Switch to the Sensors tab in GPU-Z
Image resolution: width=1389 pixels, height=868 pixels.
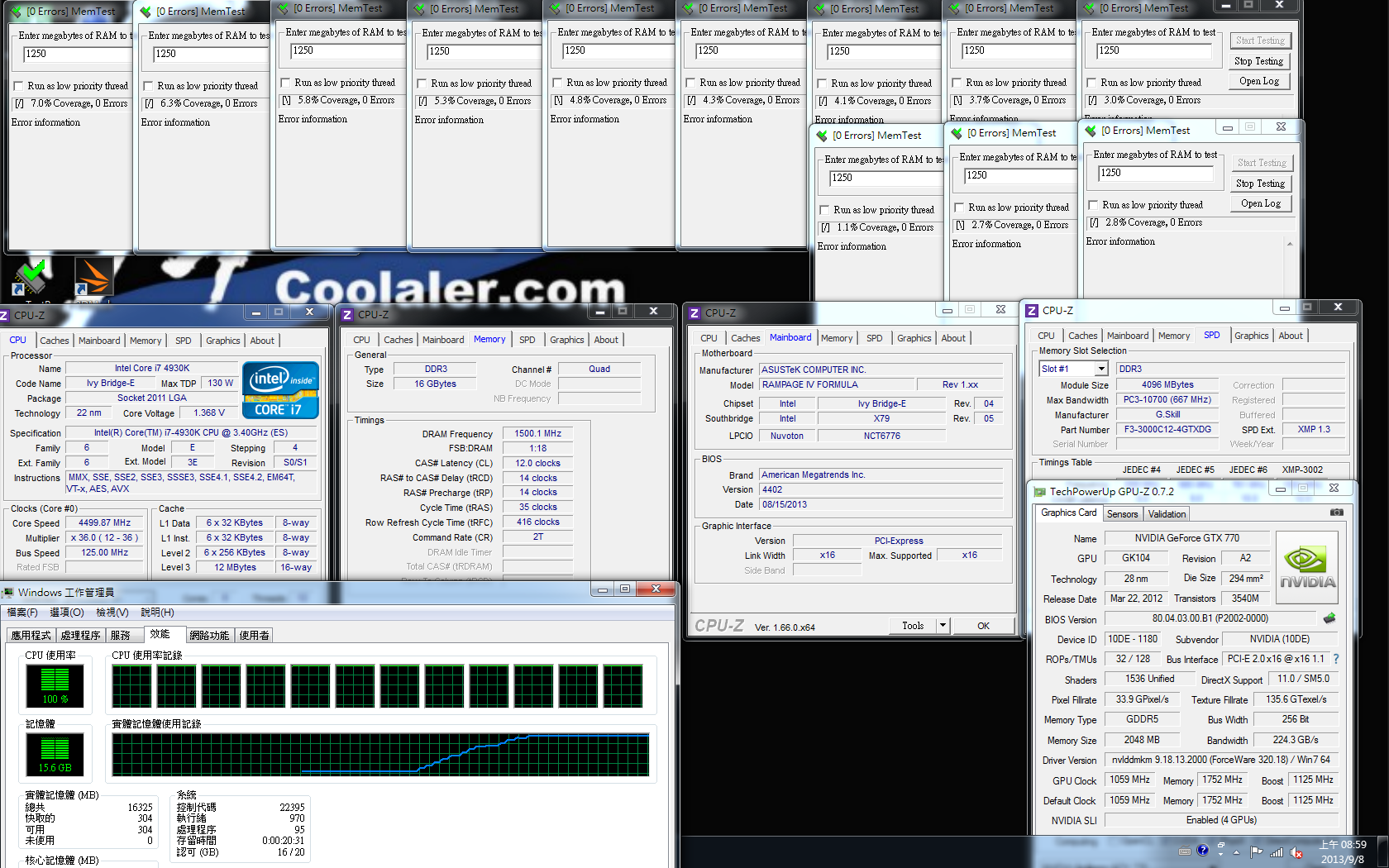[1122, 514]
